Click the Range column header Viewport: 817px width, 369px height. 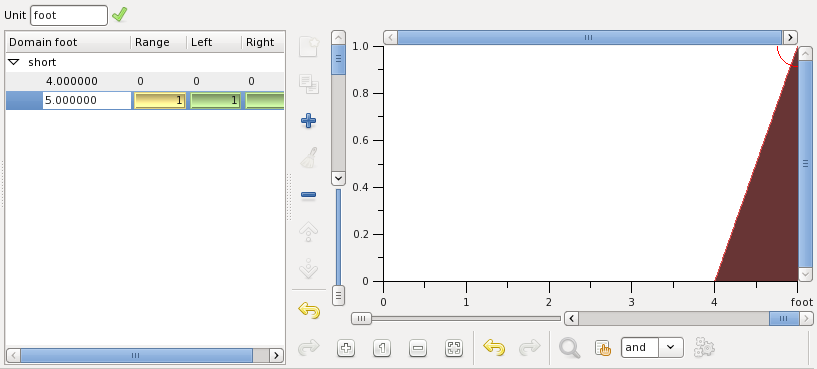coord(158,42)
